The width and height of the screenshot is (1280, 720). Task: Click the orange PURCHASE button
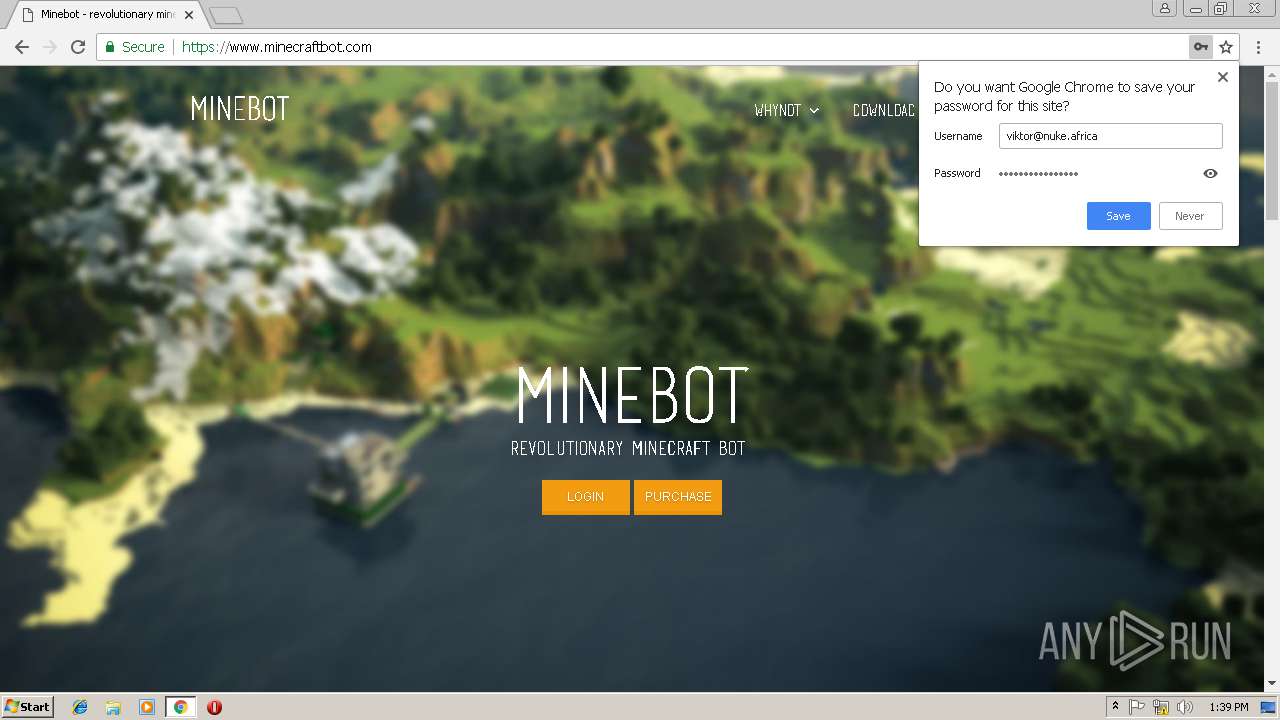[678, 497]
